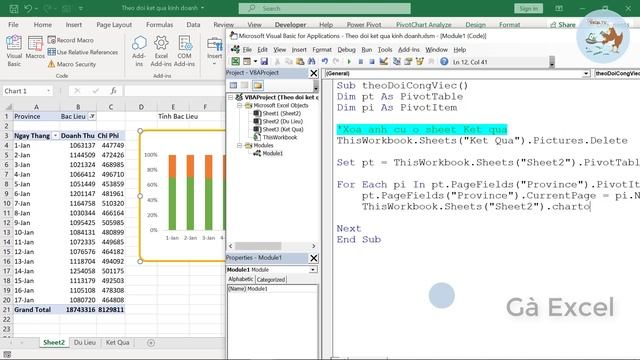Viewport: 640px width, 360px height.
Task: Open Excel Add-ins manager
Action: pos(161,51)
